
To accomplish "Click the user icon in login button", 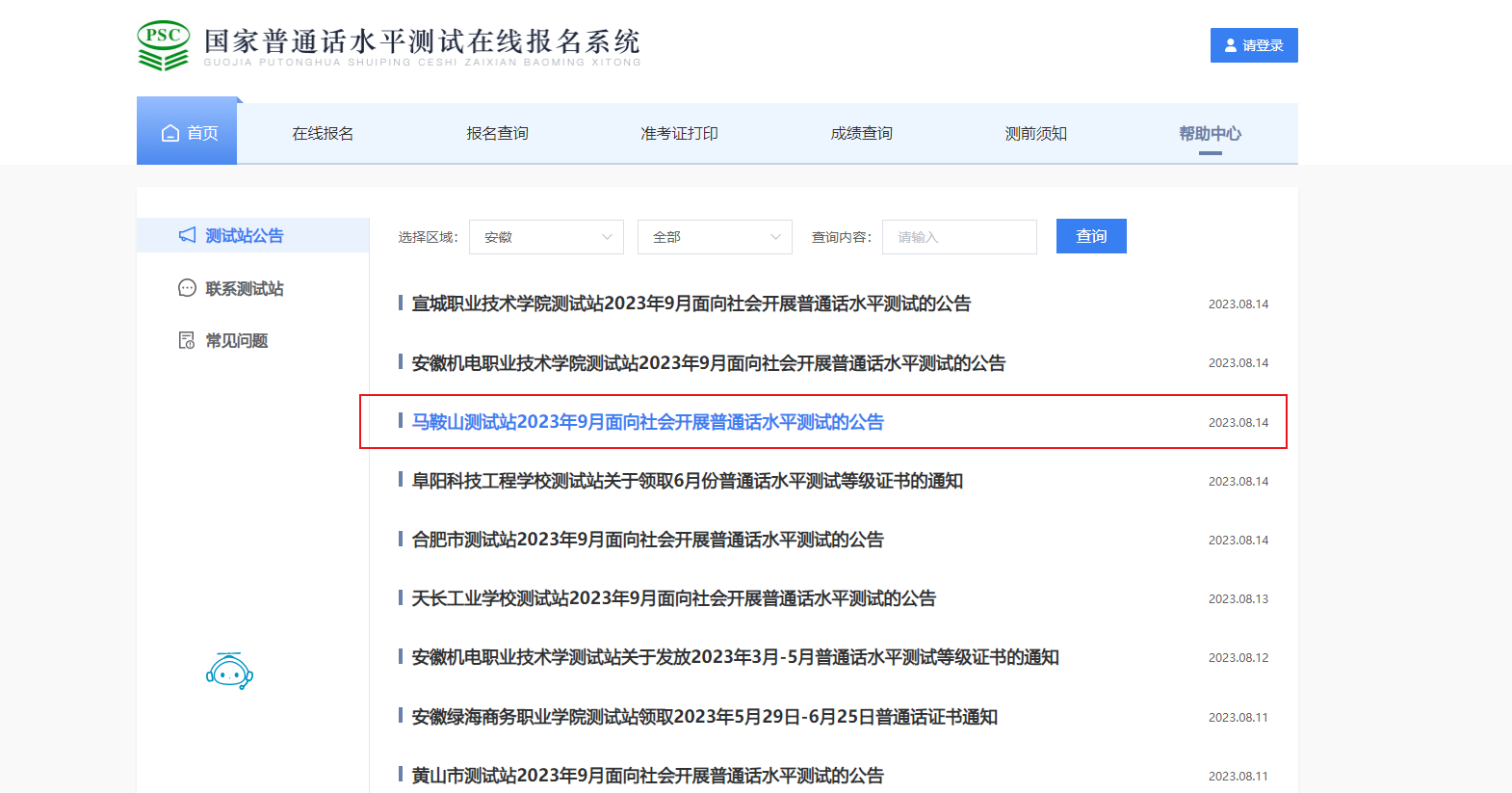I will pos(1230,45).
